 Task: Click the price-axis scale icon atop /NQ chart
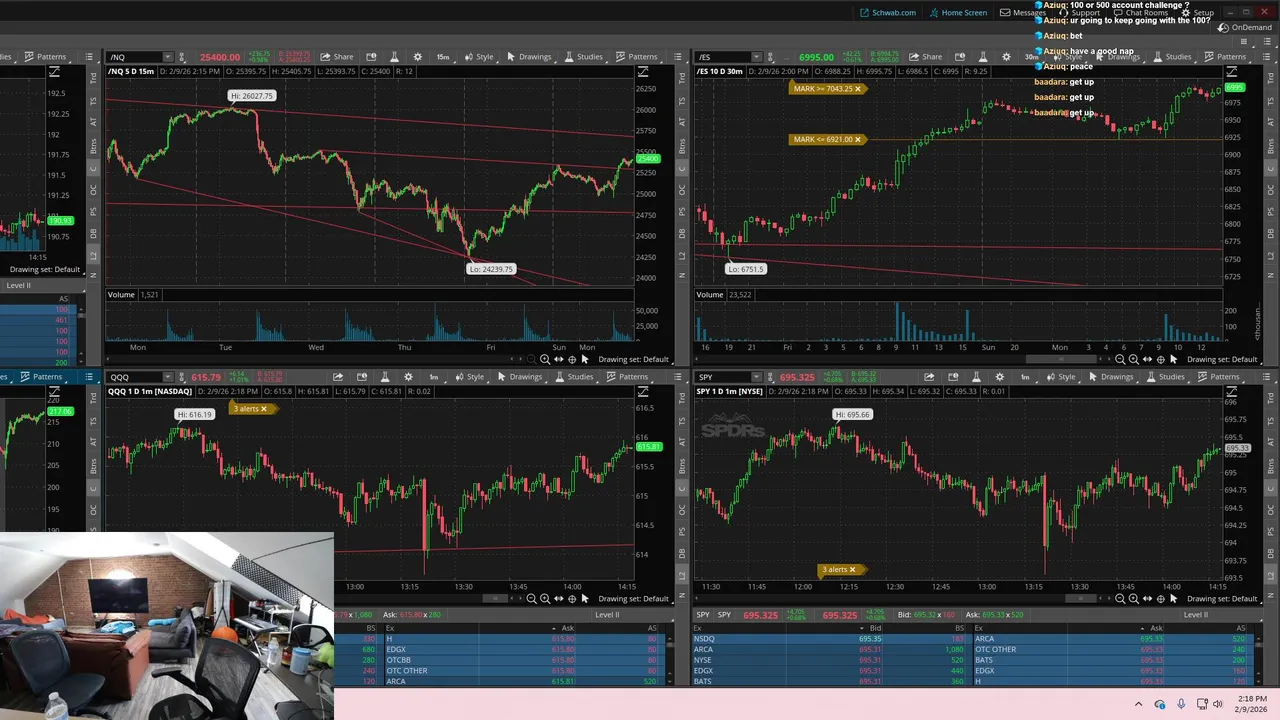pyautogui.click(x=643, y=72)
